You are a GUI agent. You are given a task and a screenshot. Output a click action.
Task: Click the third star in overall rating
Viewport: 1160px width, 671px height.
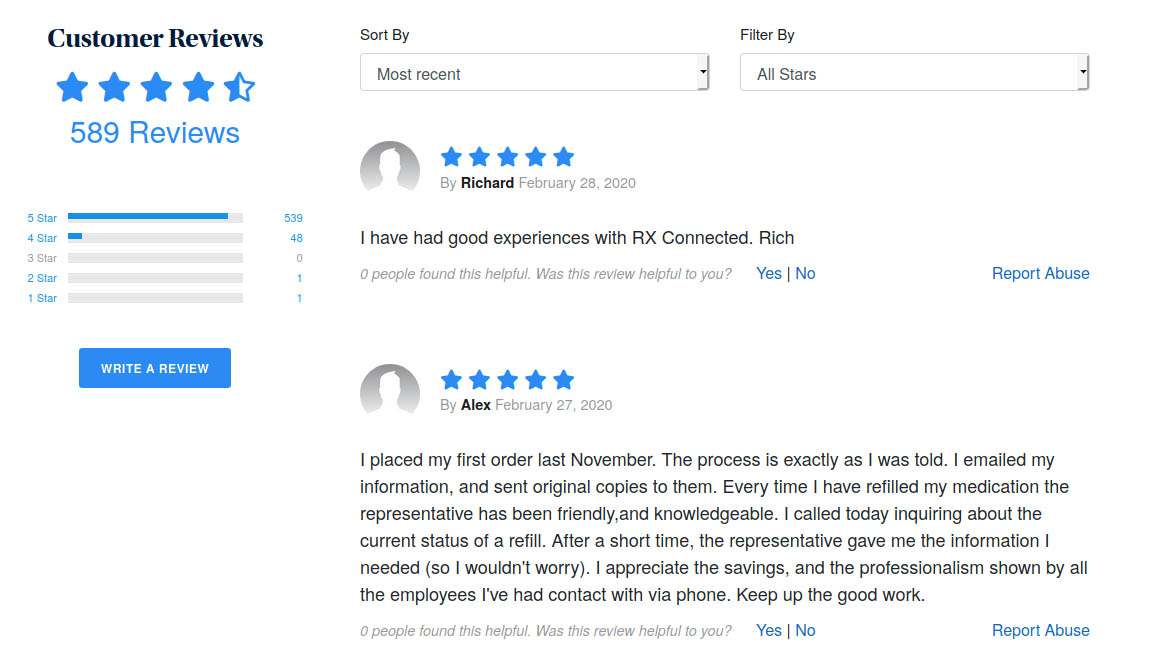pos(156,88)
